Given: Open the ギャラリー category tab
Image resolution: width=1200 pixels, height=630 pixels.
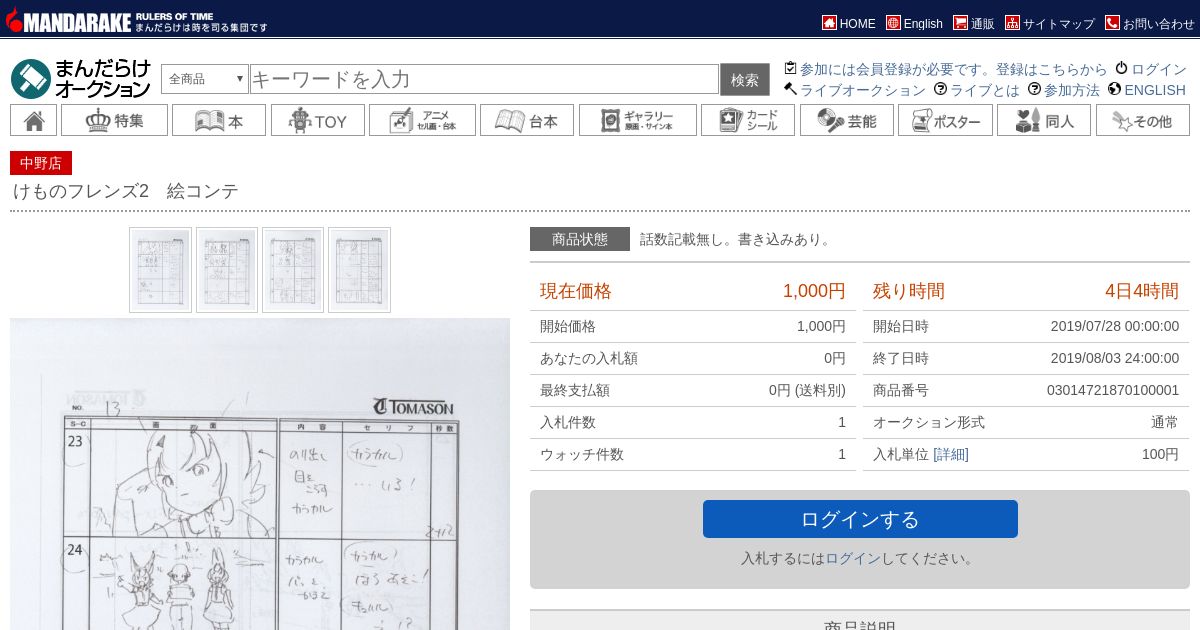Looking at the screenshot, I should click(638, 120).
